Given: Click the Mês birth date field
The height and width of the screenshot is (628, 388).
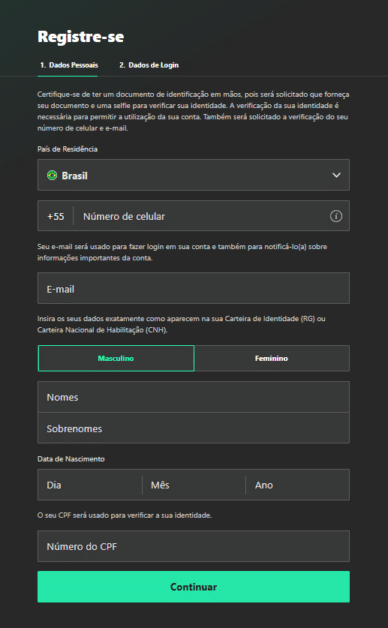Looking at the screenshot, I should [194, 485].
